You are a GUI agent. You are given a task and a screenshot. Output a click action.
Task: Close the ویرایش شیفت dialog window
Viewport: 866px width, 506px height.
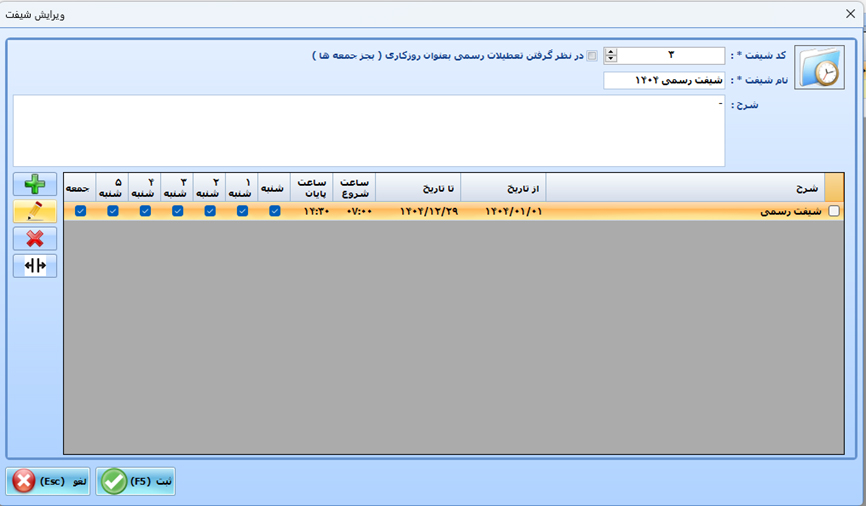pos(850,16)
